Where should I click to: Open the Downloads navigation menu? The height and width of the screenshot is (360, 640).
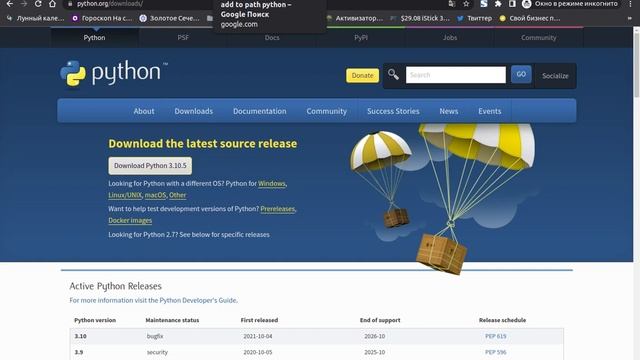click(193, 111)
